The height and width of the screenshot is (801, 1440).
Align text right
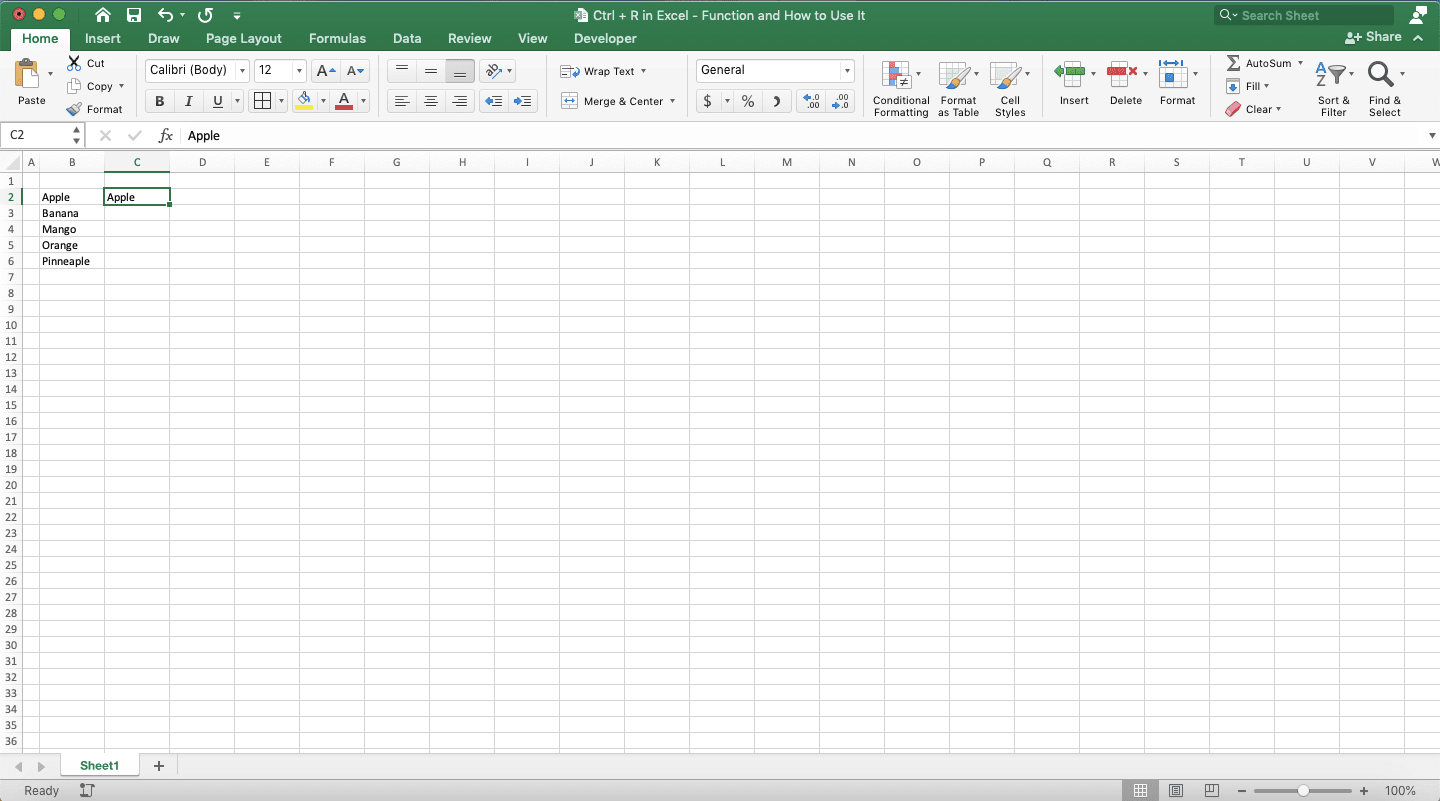(x=460, y=101)
